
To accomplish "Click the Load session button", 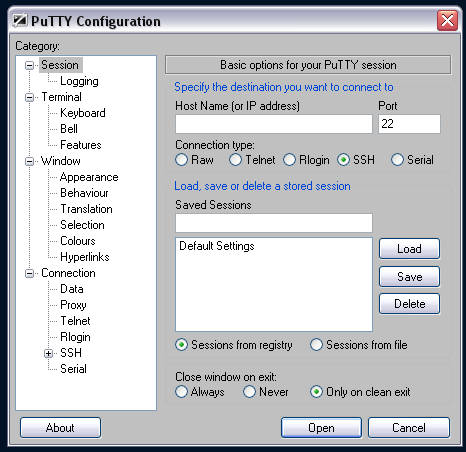I will tap(409, 249).
